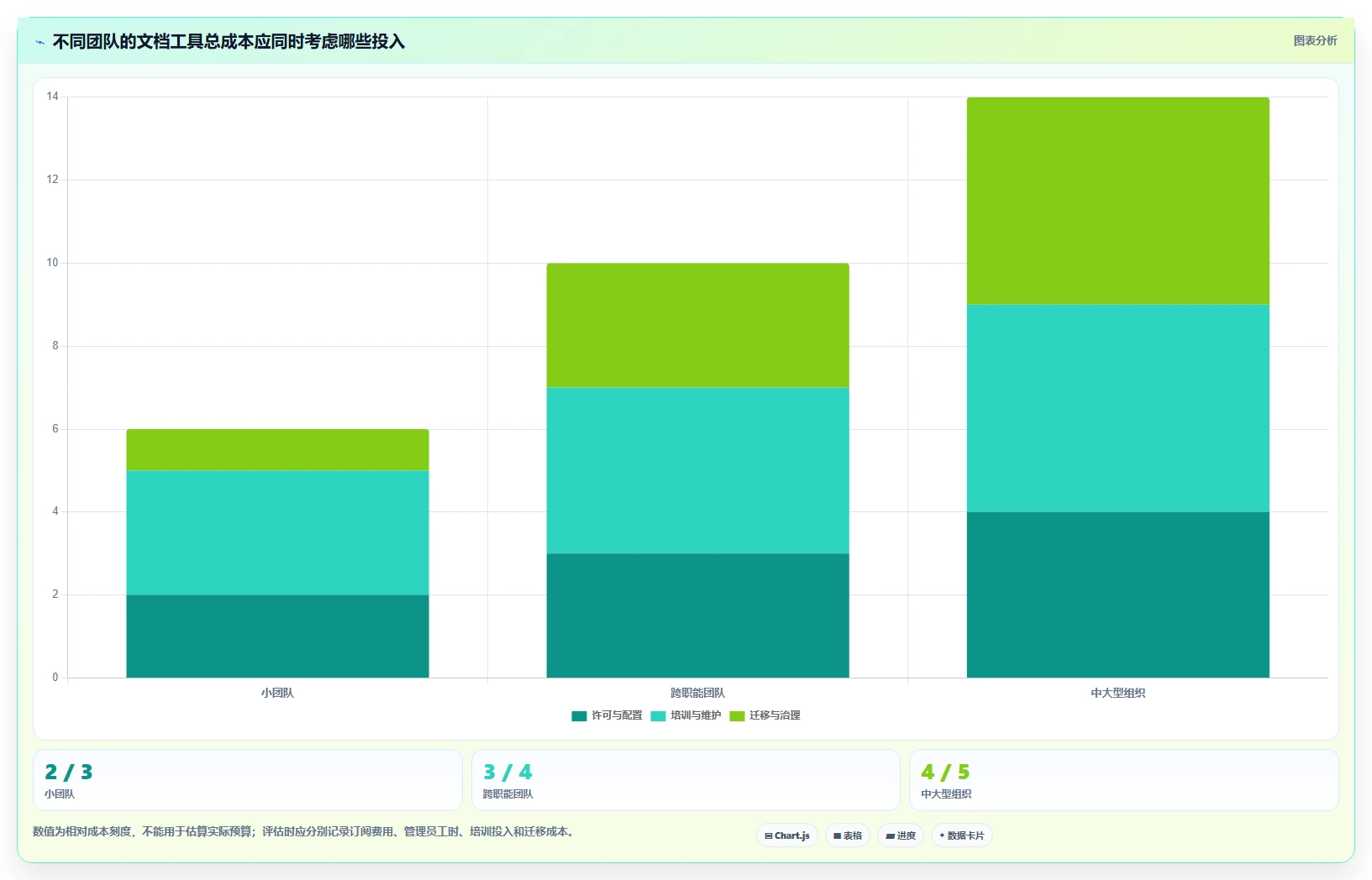Click the y-axis value 2
Image resolution: width=1372 pixels, height=880 pixels.
coord(55,595)
